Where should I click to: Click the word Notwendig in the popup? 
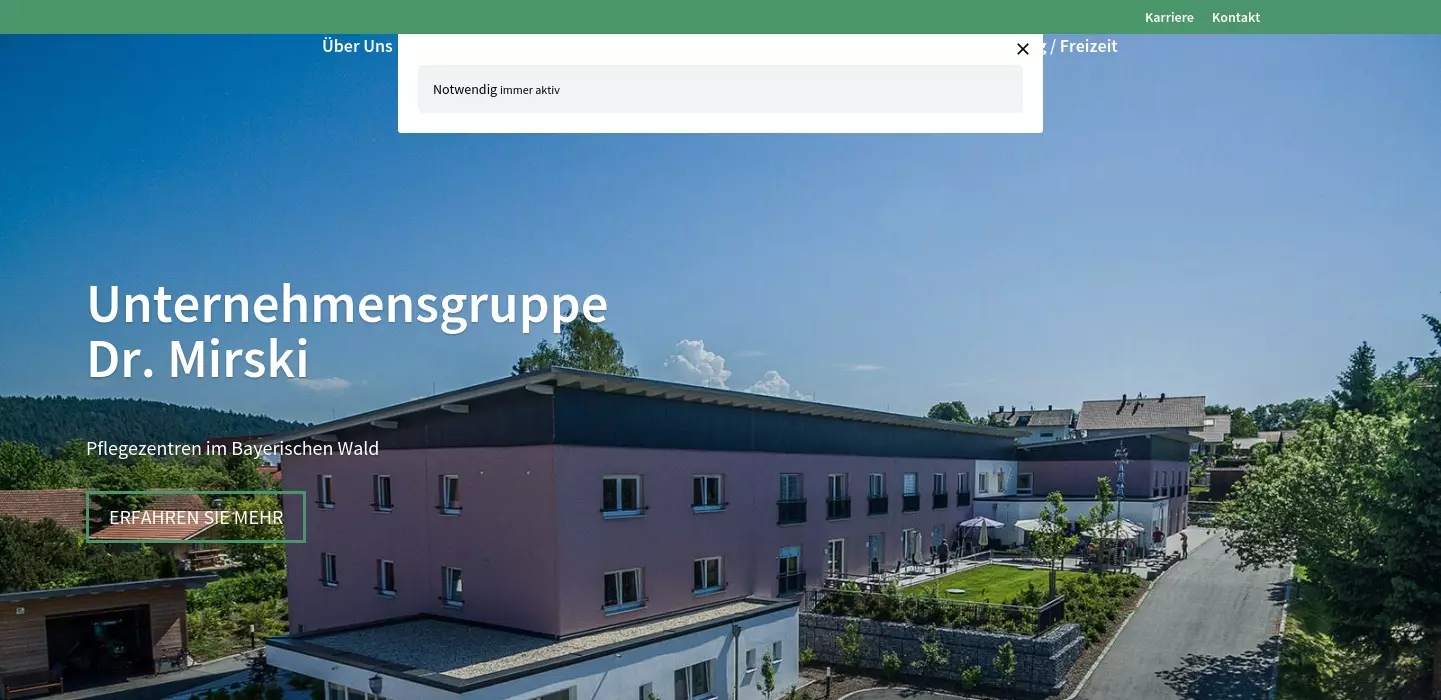[465, 89]
